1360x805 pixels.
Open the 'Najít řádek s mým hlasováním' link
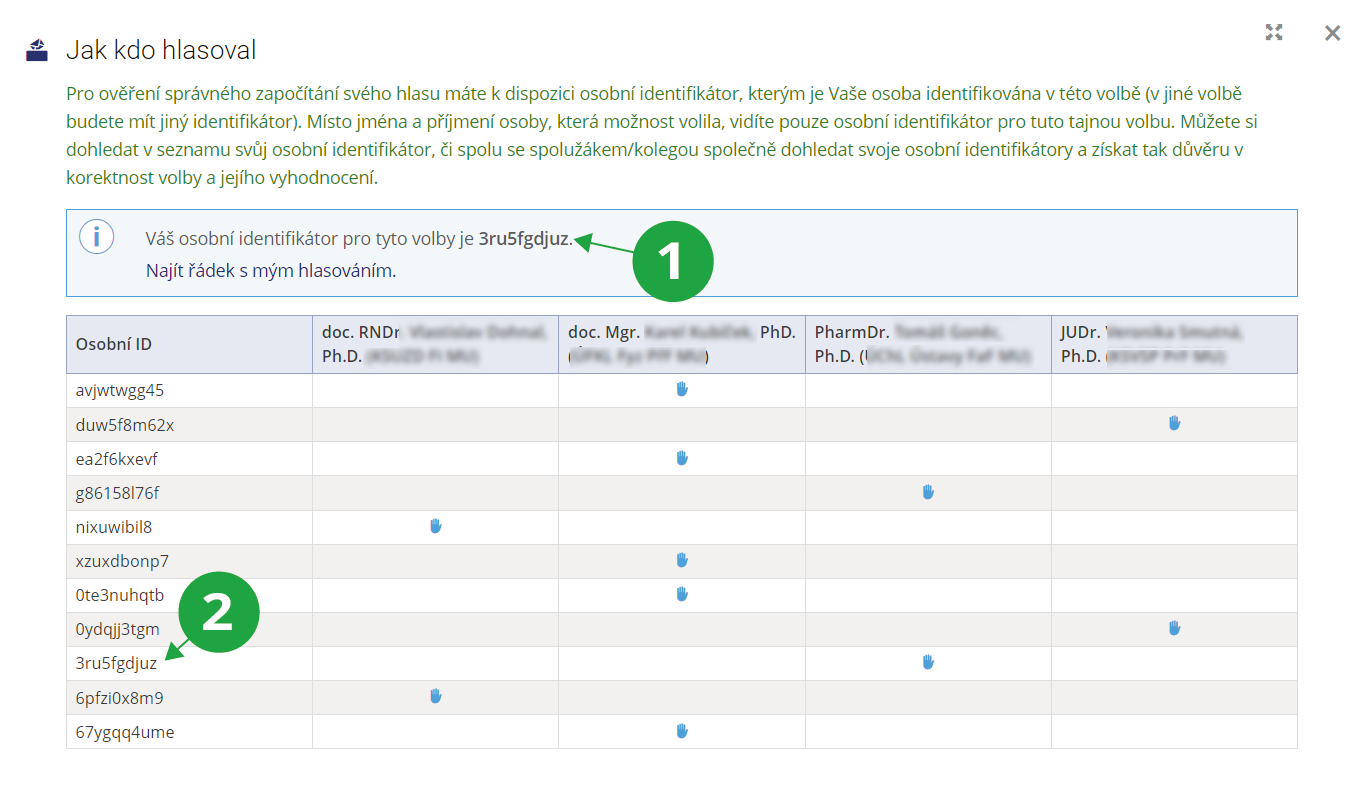click(x=270, y=270)
